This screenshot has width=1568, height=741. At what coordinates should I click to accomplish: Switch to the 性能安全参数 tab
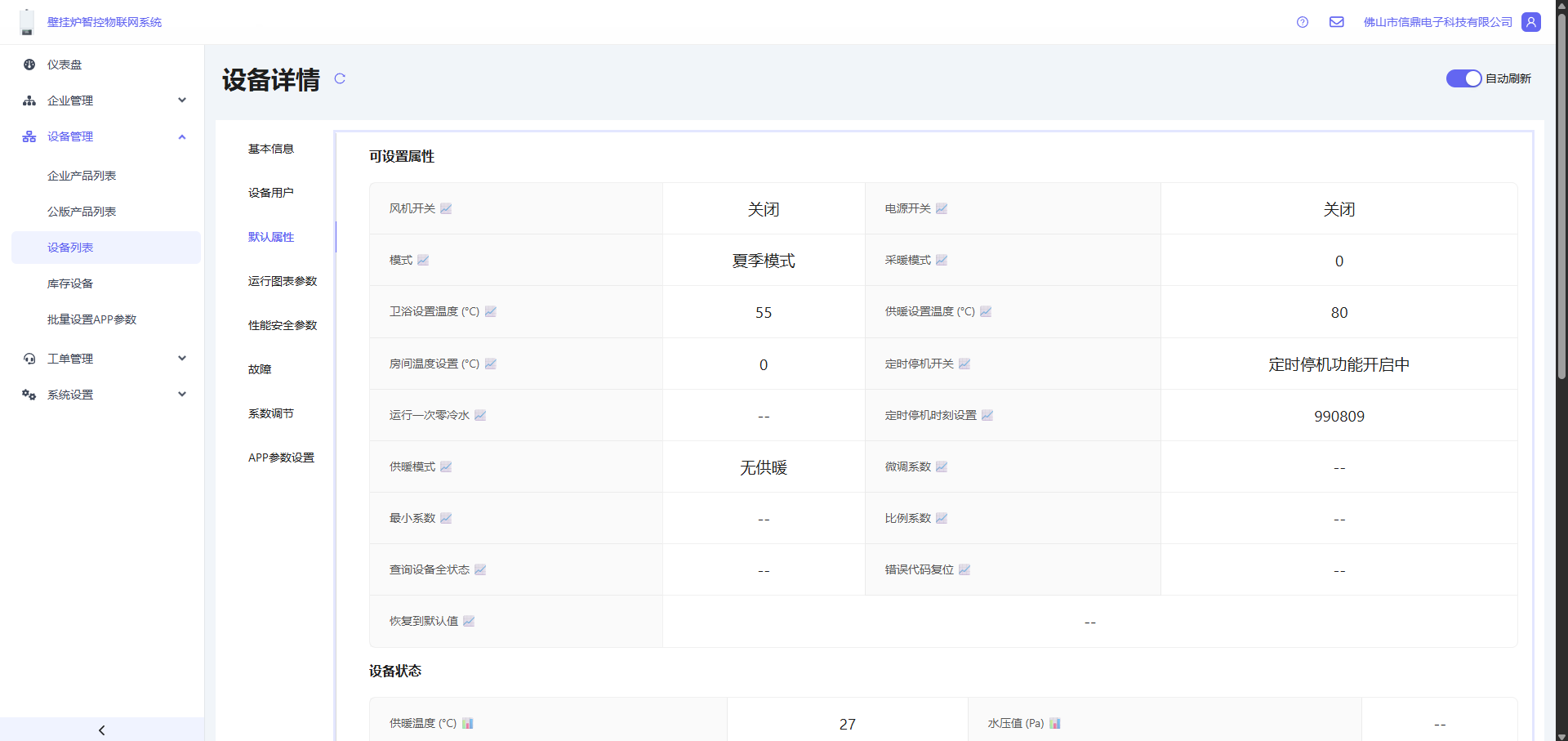tap(283, 325)
